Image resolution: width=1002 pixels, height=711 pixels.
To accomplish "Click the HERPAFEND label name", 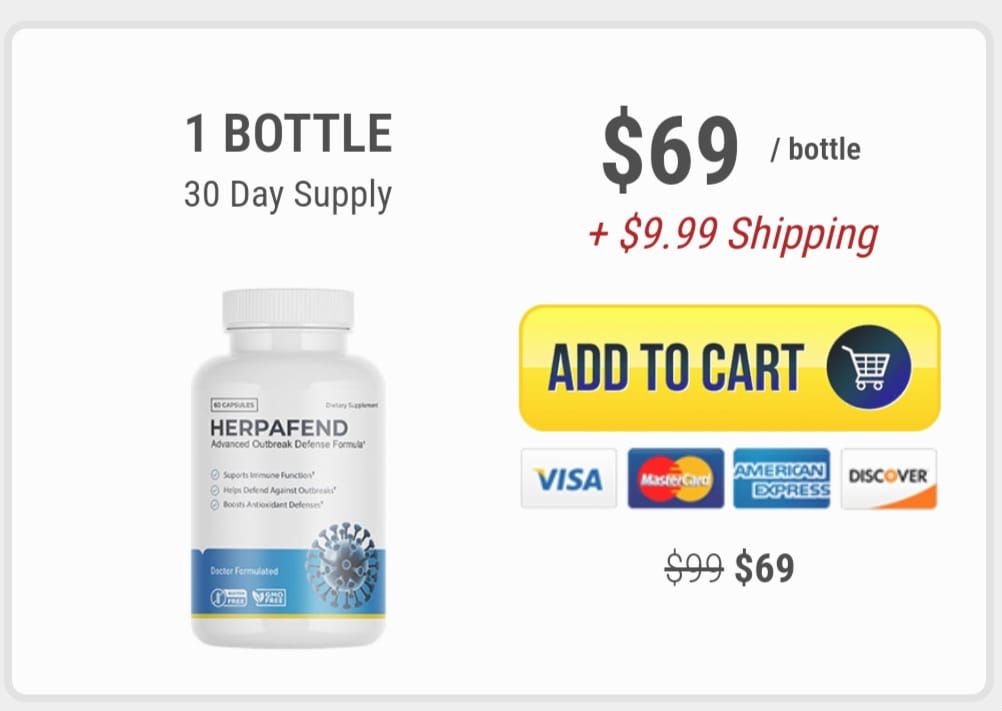I will pos(279,427).
